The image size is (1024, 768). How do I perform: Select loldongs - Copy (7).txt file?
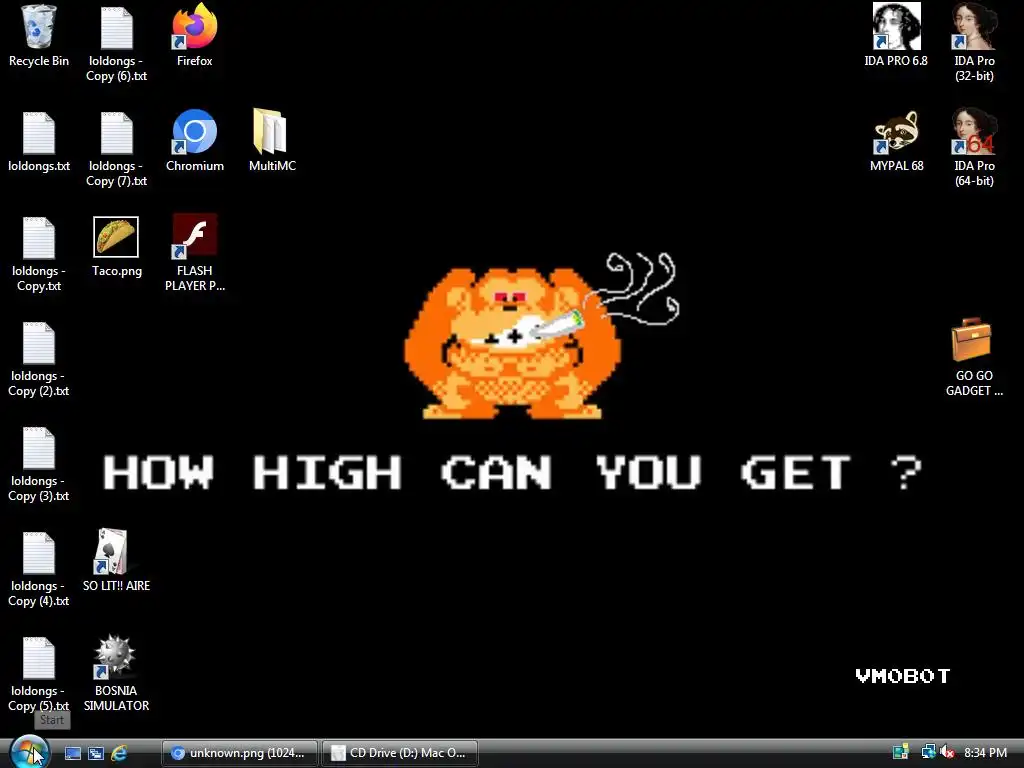tap(116, 148)
